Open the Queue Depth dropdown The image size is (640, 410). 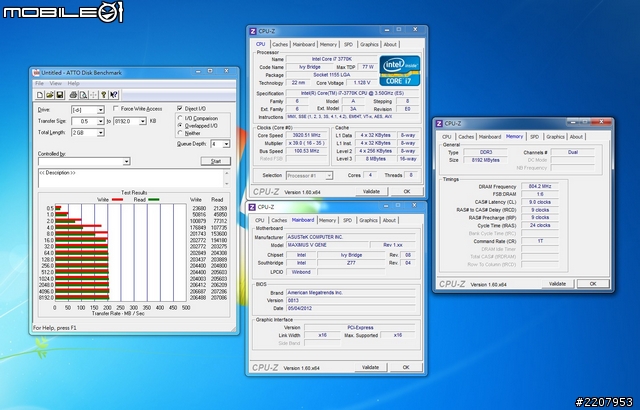[226, 144]
